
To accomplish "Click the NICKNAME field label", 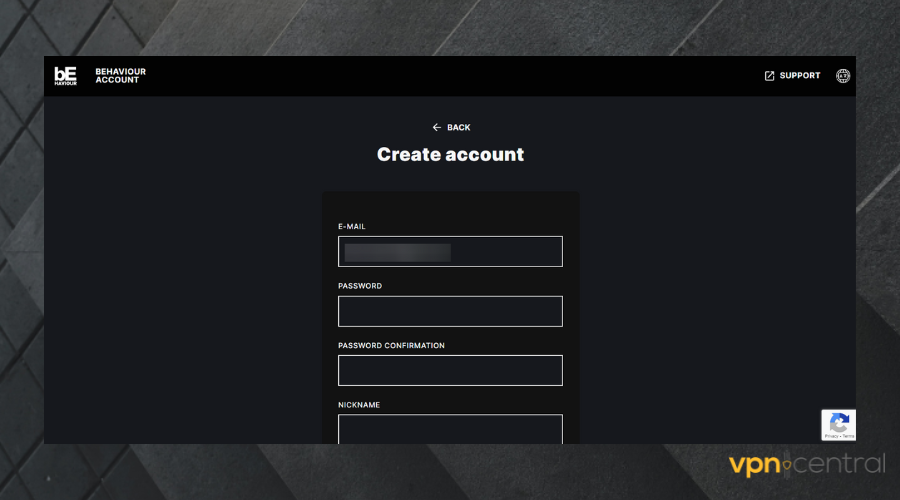I will click(x=359, y=405).
